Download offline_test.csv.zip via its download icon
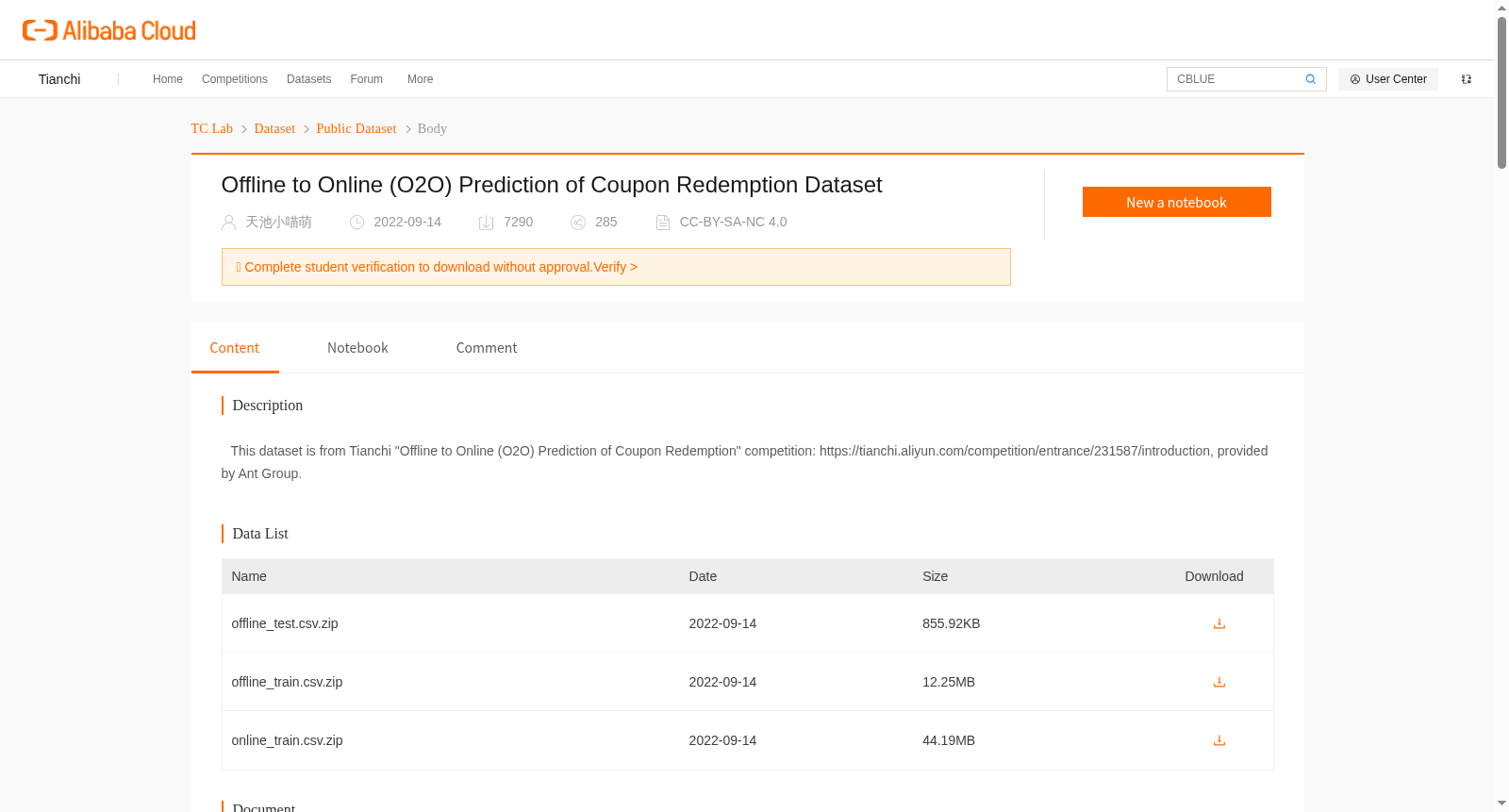 [1219, 623]
